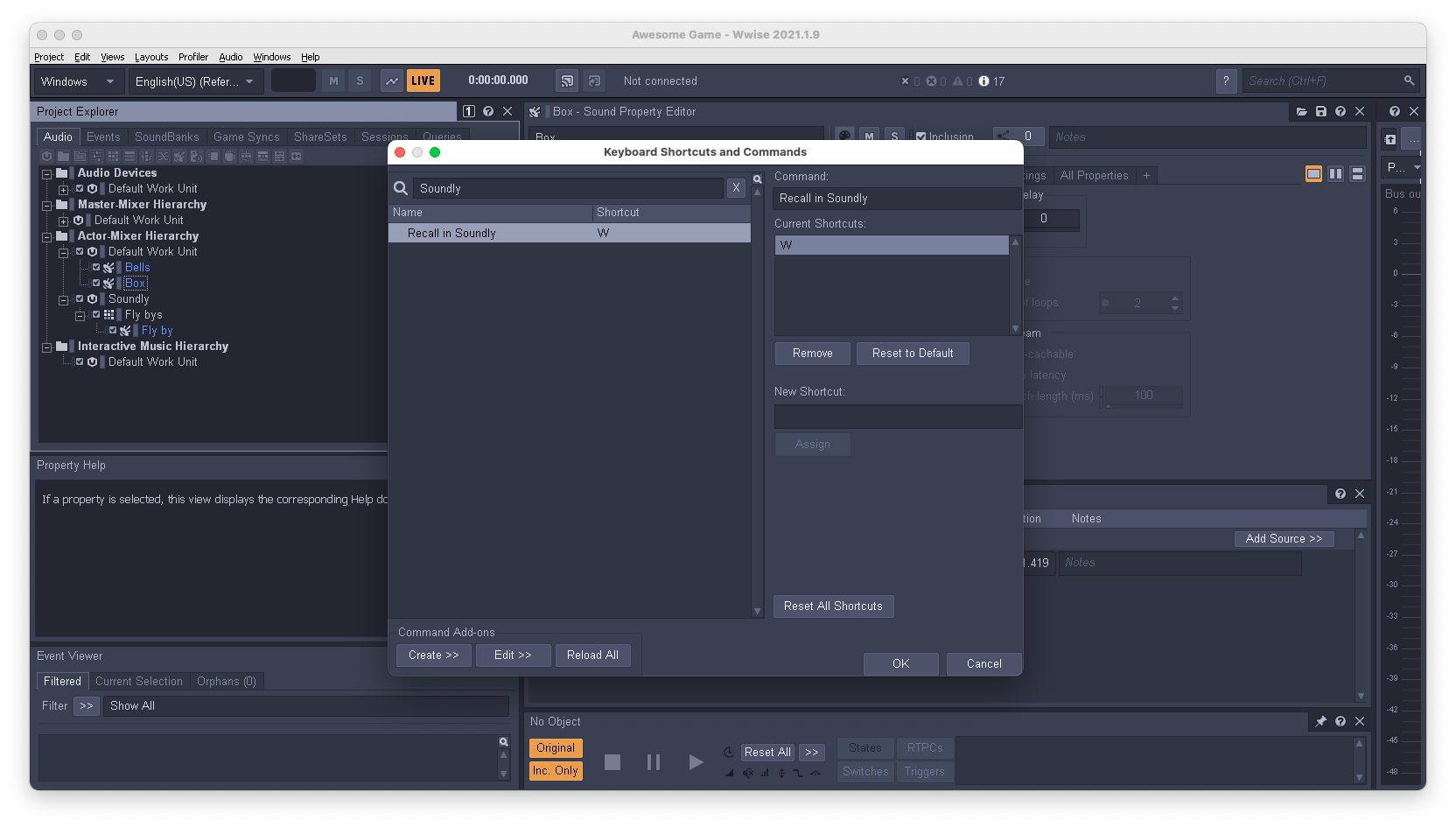Switch to the Current Selection tab
Screen dimensions: 1456x827
[139, 682]
